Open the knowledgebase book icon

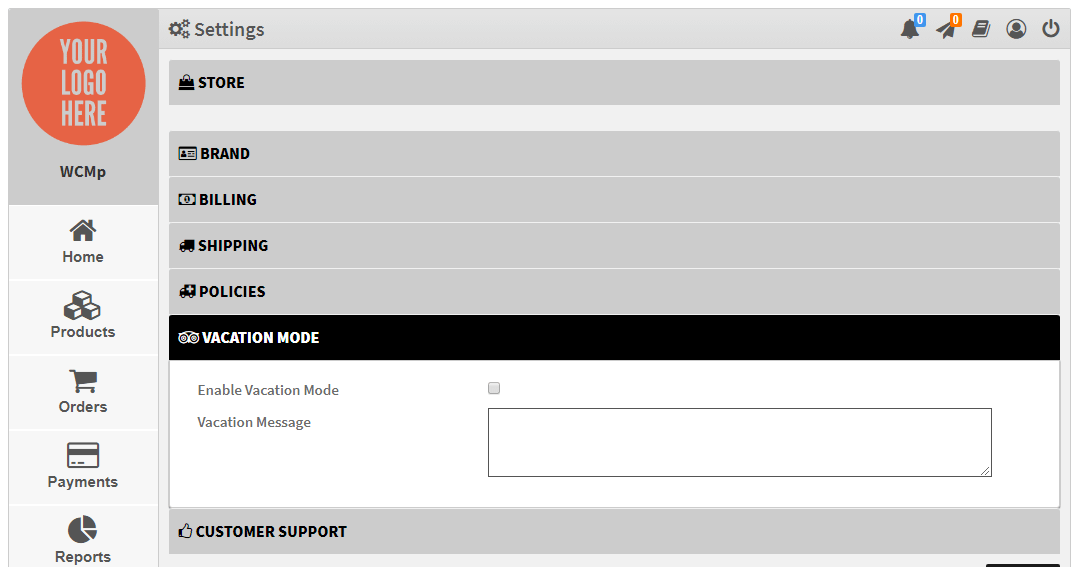point(981,29)
